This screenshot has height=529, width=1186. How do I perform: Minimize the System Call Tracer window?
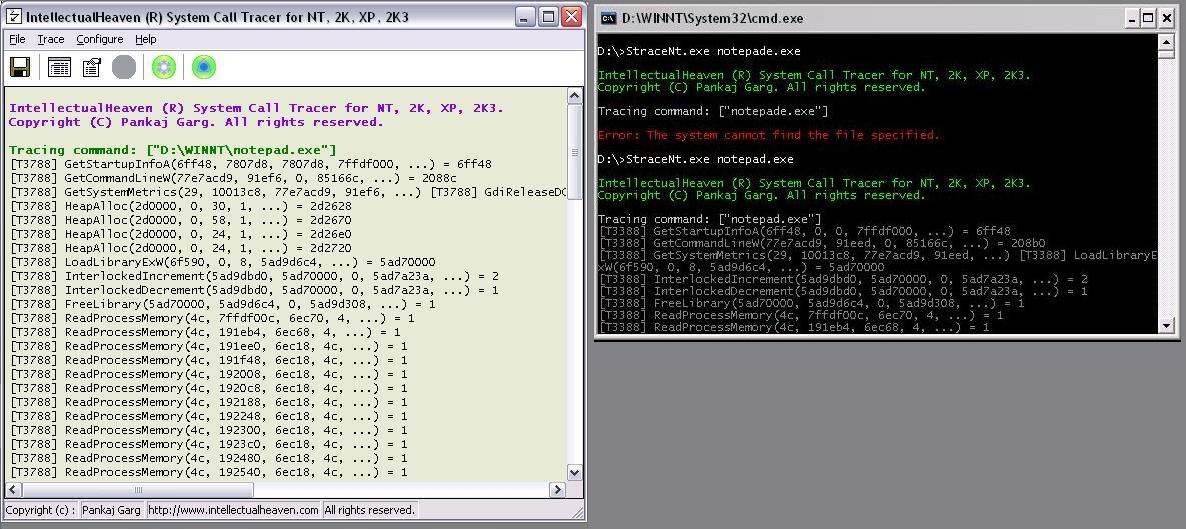[525, 17]
